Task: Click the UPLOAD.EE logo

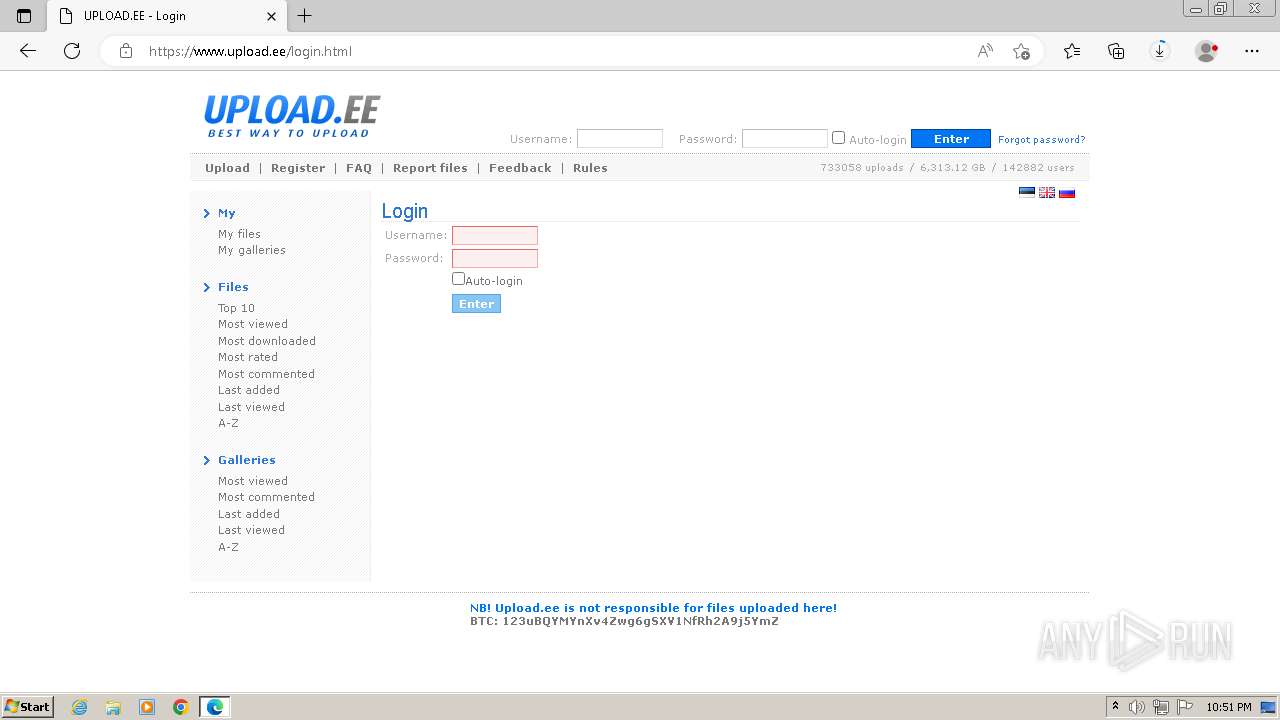Action: [x=291, y=116]
